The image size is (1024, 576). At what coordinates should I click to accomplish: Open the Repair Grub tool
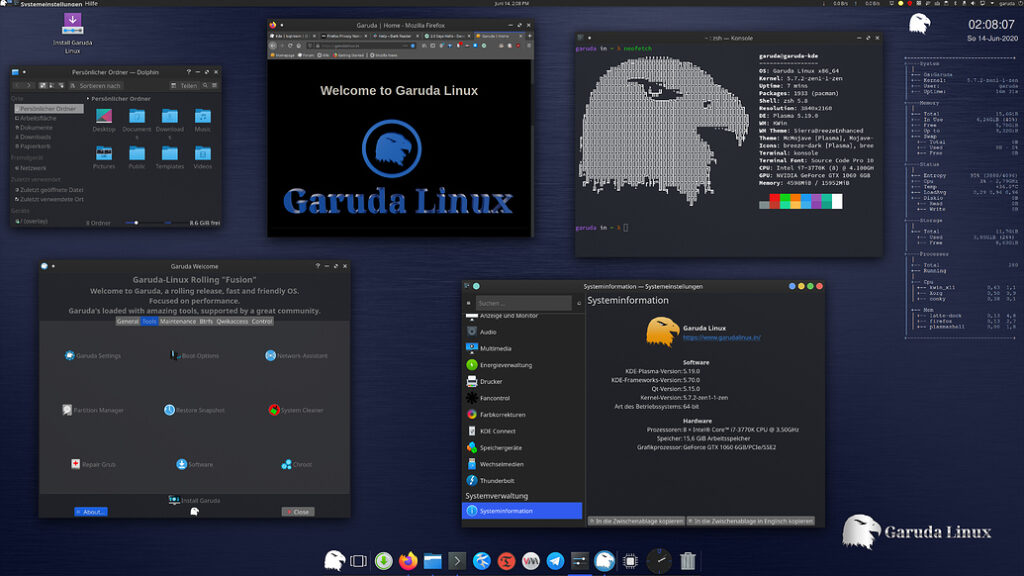75,463
